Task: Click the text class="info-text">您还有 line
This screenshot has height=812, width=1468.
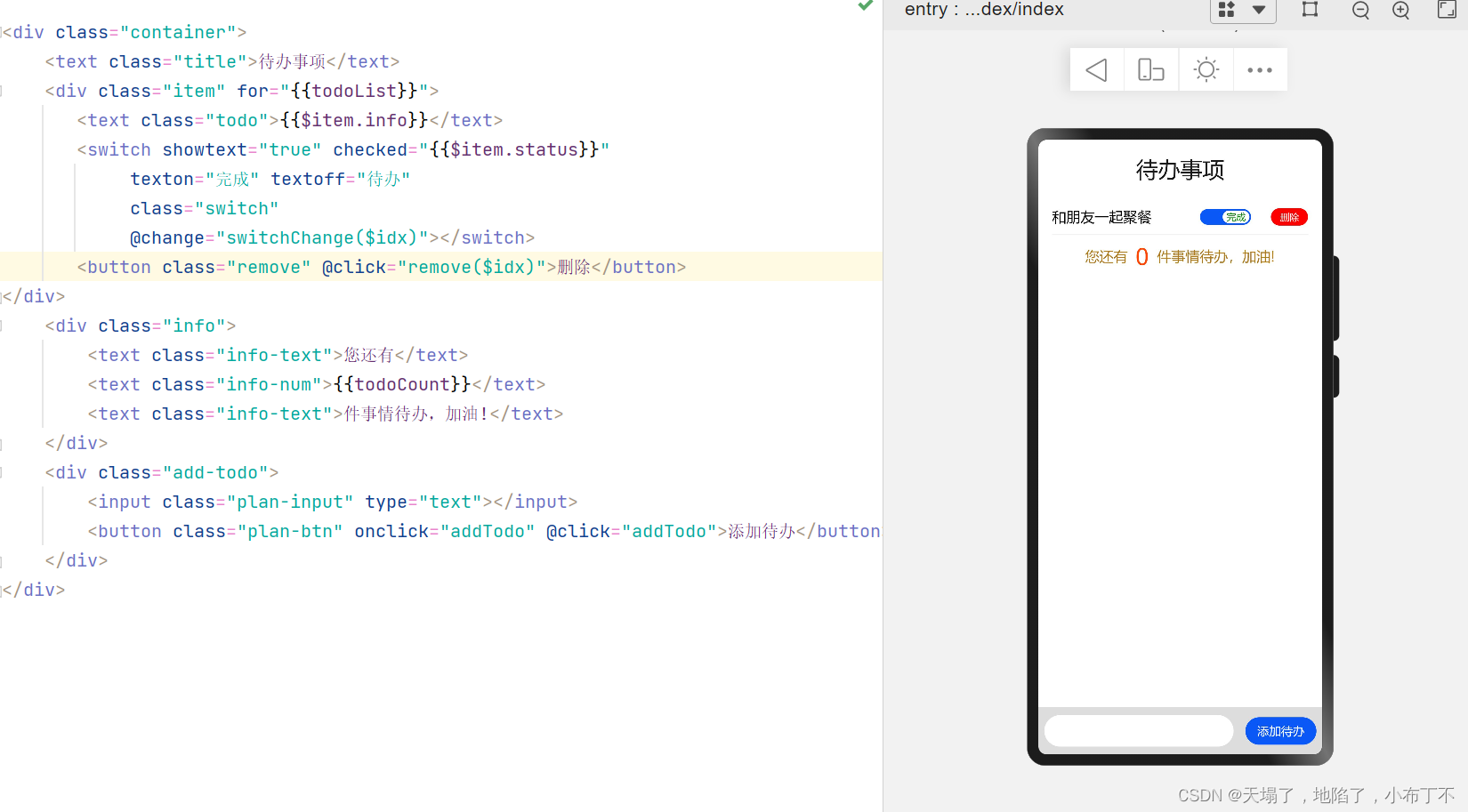Action: point(278,355)
